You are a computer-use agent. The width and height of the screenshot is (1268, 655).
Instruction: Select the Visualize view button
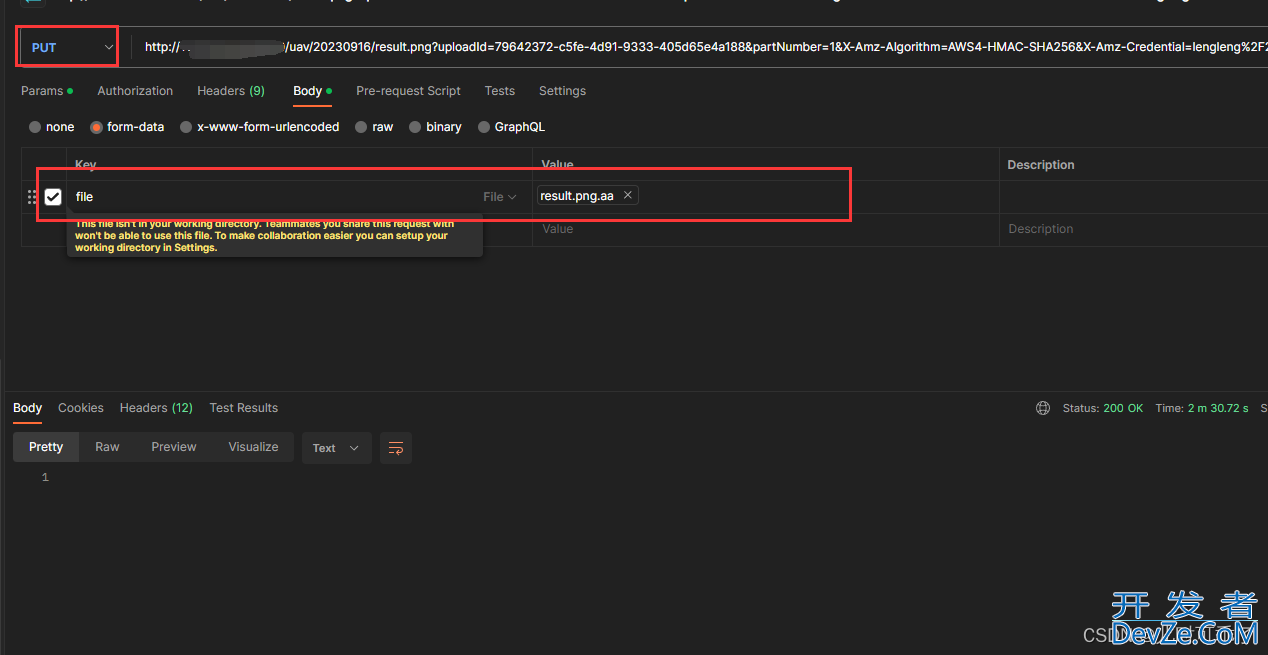(x=253, y=447)
